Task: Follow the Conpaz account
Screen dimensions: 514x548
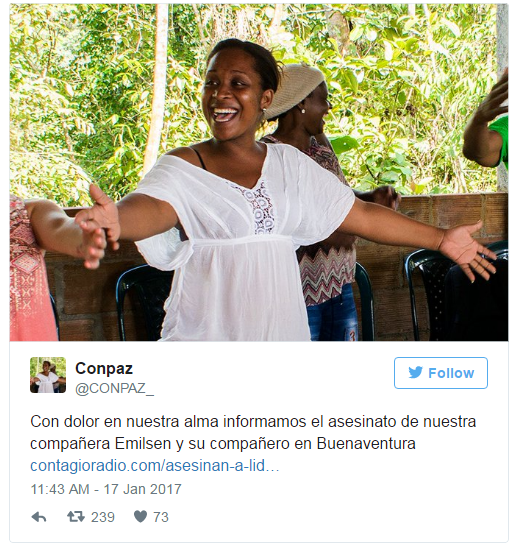Action: [x=441, y=373]
